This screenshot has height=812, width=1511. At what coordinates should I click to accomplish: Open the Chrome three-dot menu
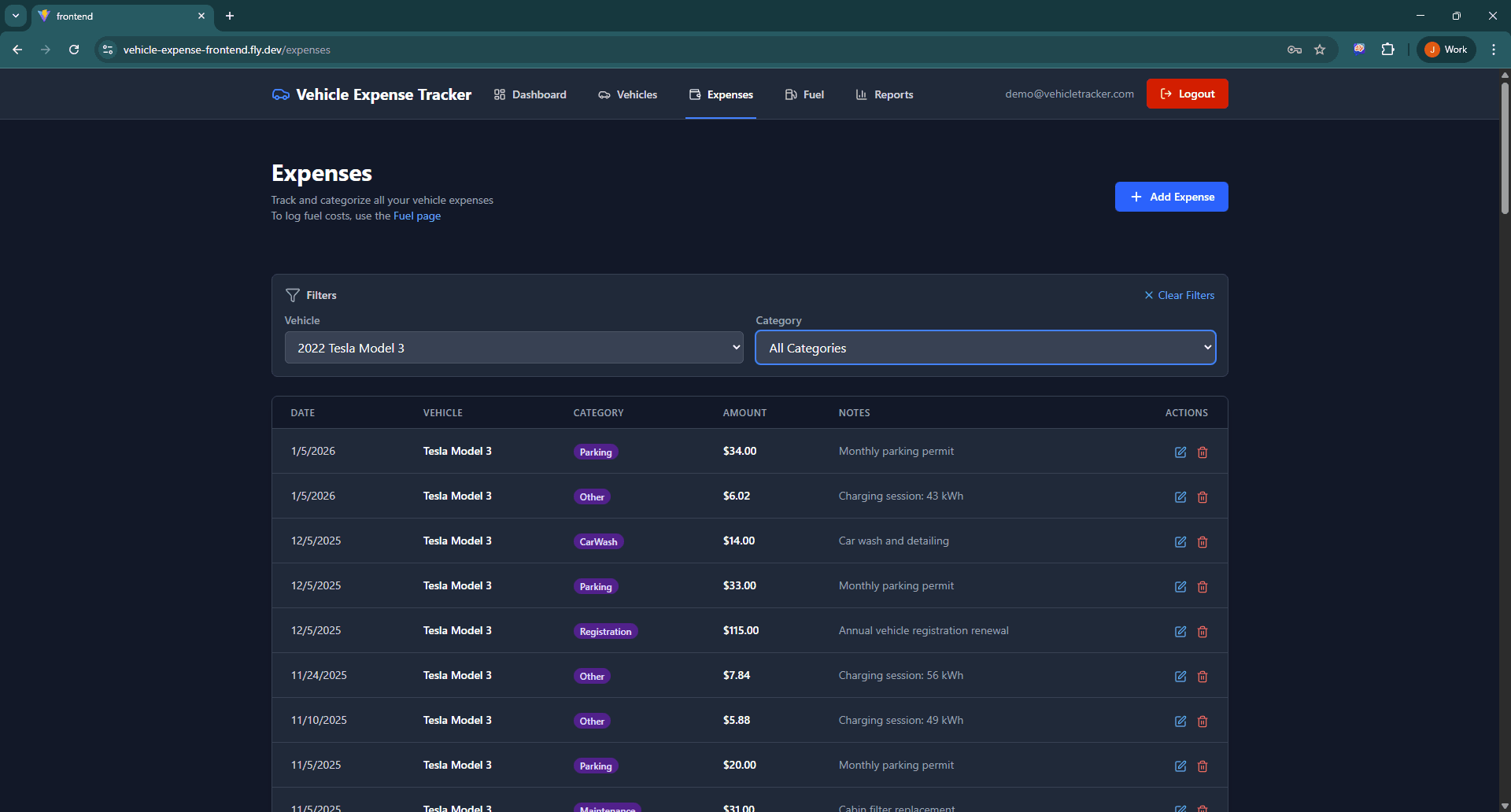pyautogui.click(x=1494, y=49)
